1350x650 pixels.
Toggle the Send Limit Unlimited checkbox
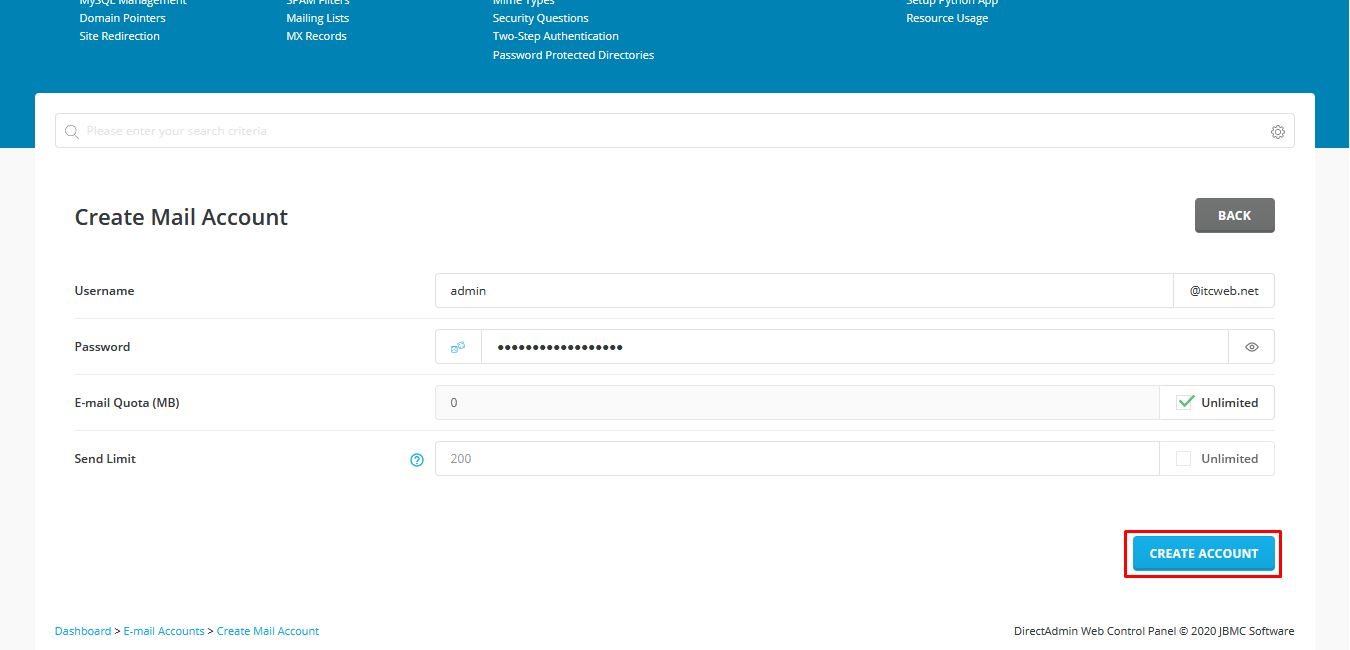coord(1184,458)
